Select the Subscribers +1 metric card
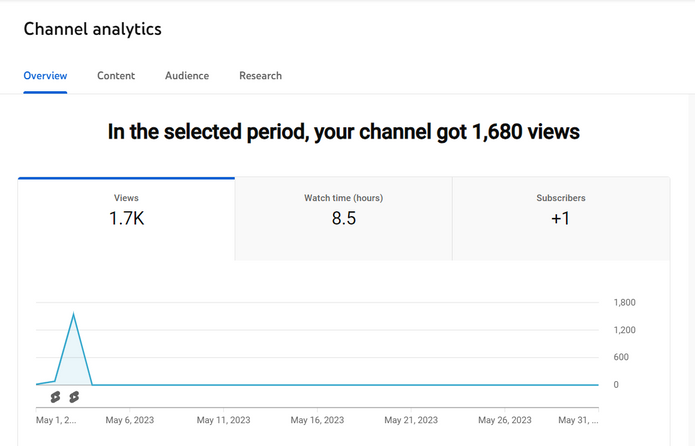Screen dimensions: 695x446 [x=561, y=219]
